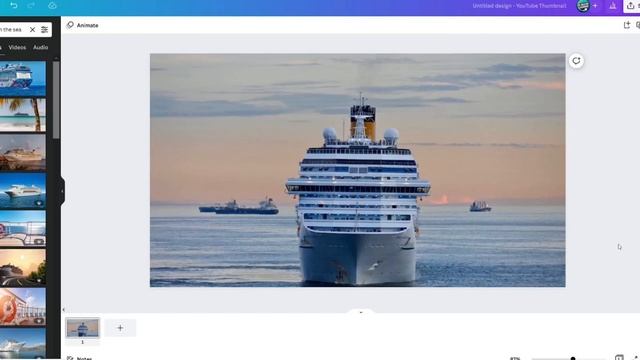Viewport: 640px width, 360px height.
Task: Select the ship deck railing thumbnail
Action: click(23, 229)
